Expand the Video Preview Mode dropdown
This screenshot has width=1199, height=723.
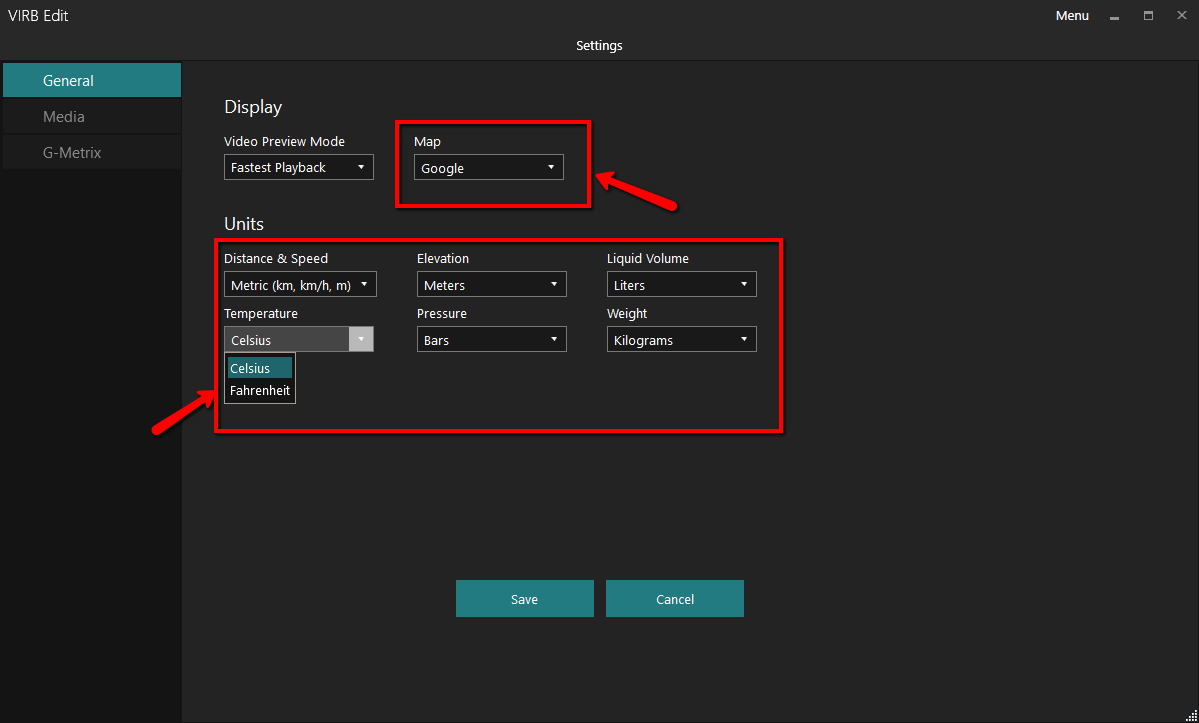298,168
